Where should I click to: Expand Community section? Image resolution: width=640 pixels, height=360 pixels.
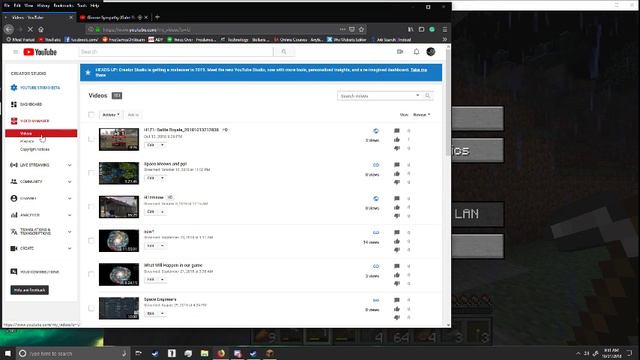69,182
